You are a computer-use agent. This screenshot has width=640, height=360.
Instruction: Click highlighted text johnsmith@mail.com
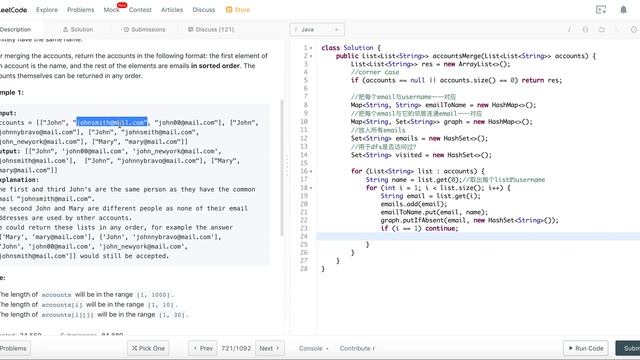pos(112,122)
